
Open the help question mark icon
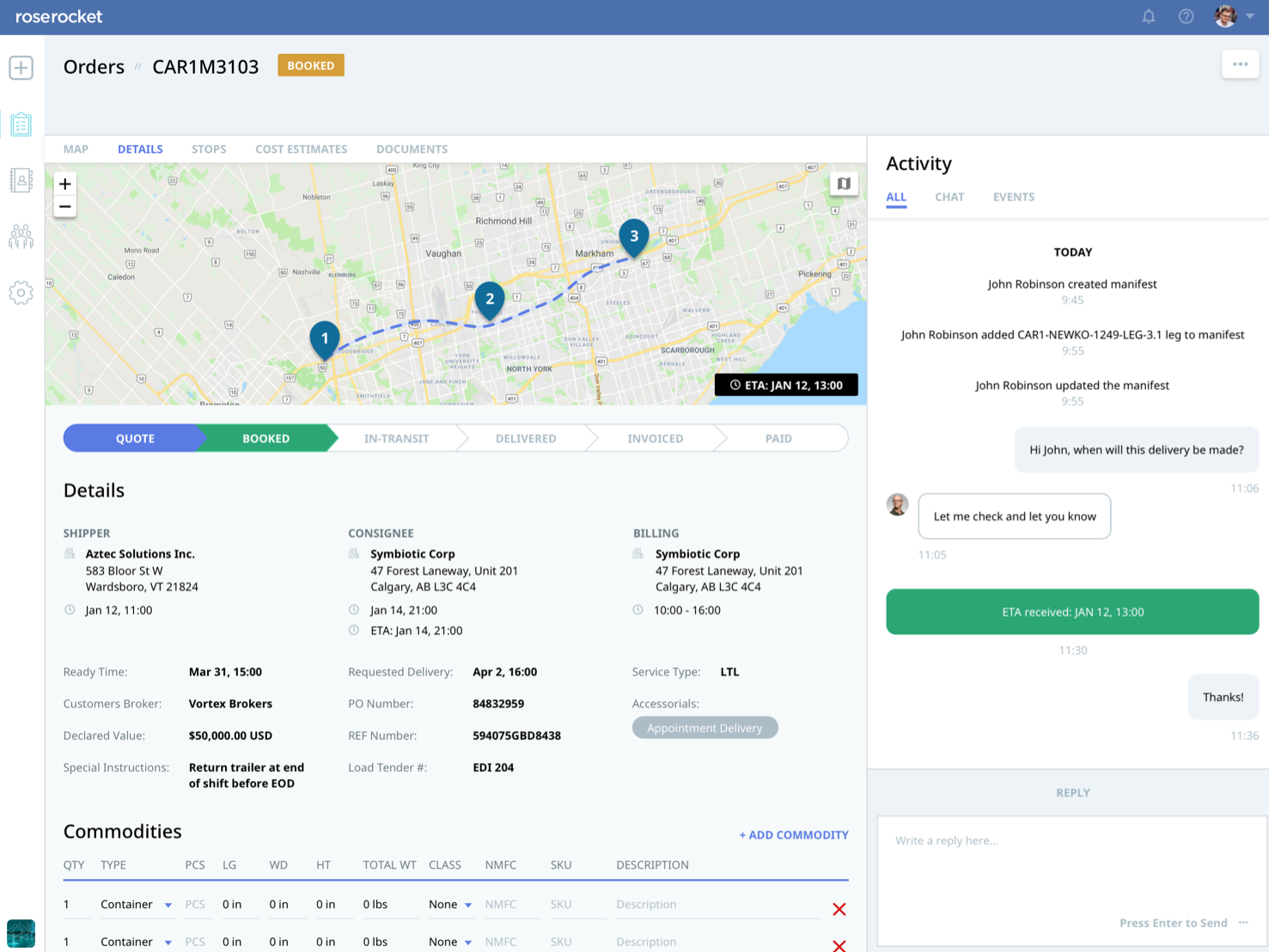[1186, 16]
